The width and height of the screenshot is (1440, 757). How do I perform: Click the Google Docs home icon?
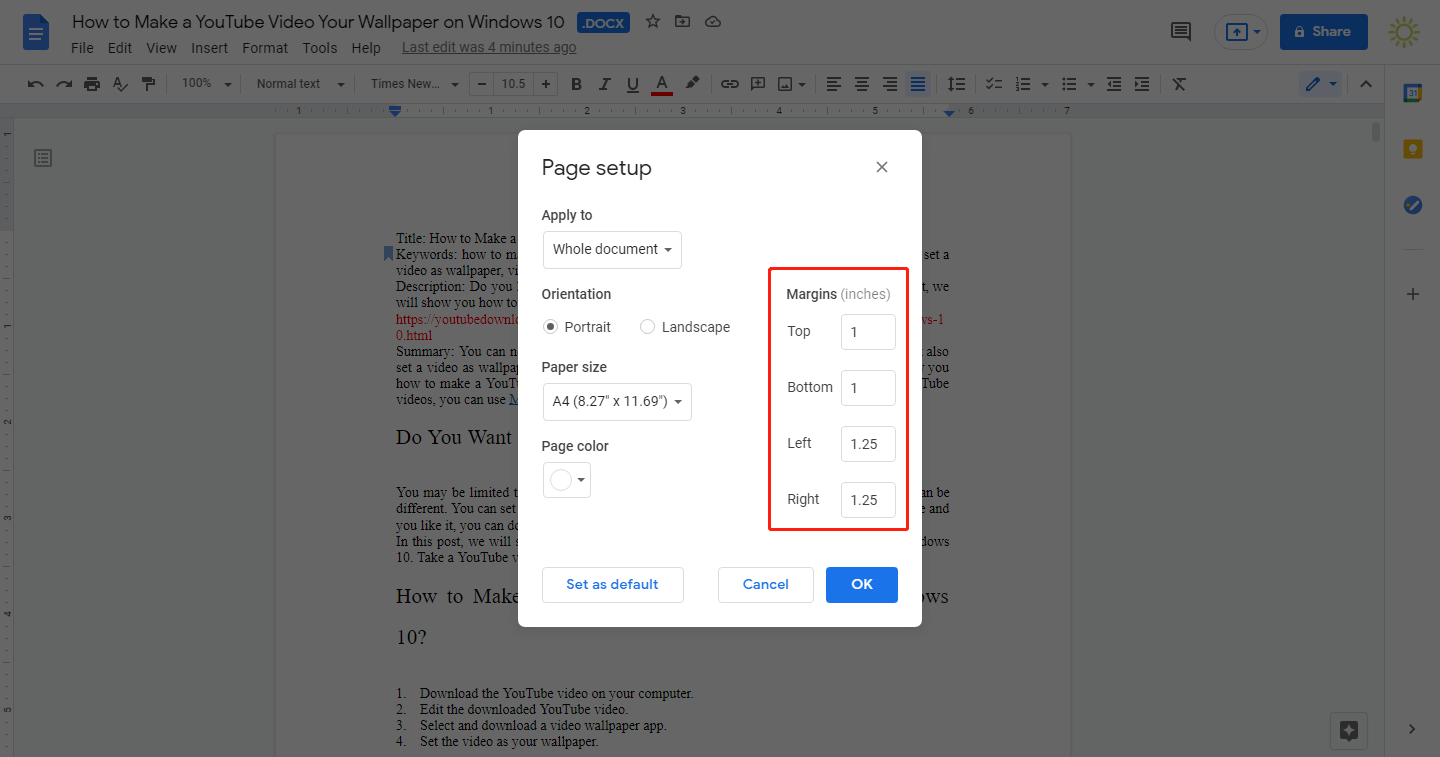[36, 32]
